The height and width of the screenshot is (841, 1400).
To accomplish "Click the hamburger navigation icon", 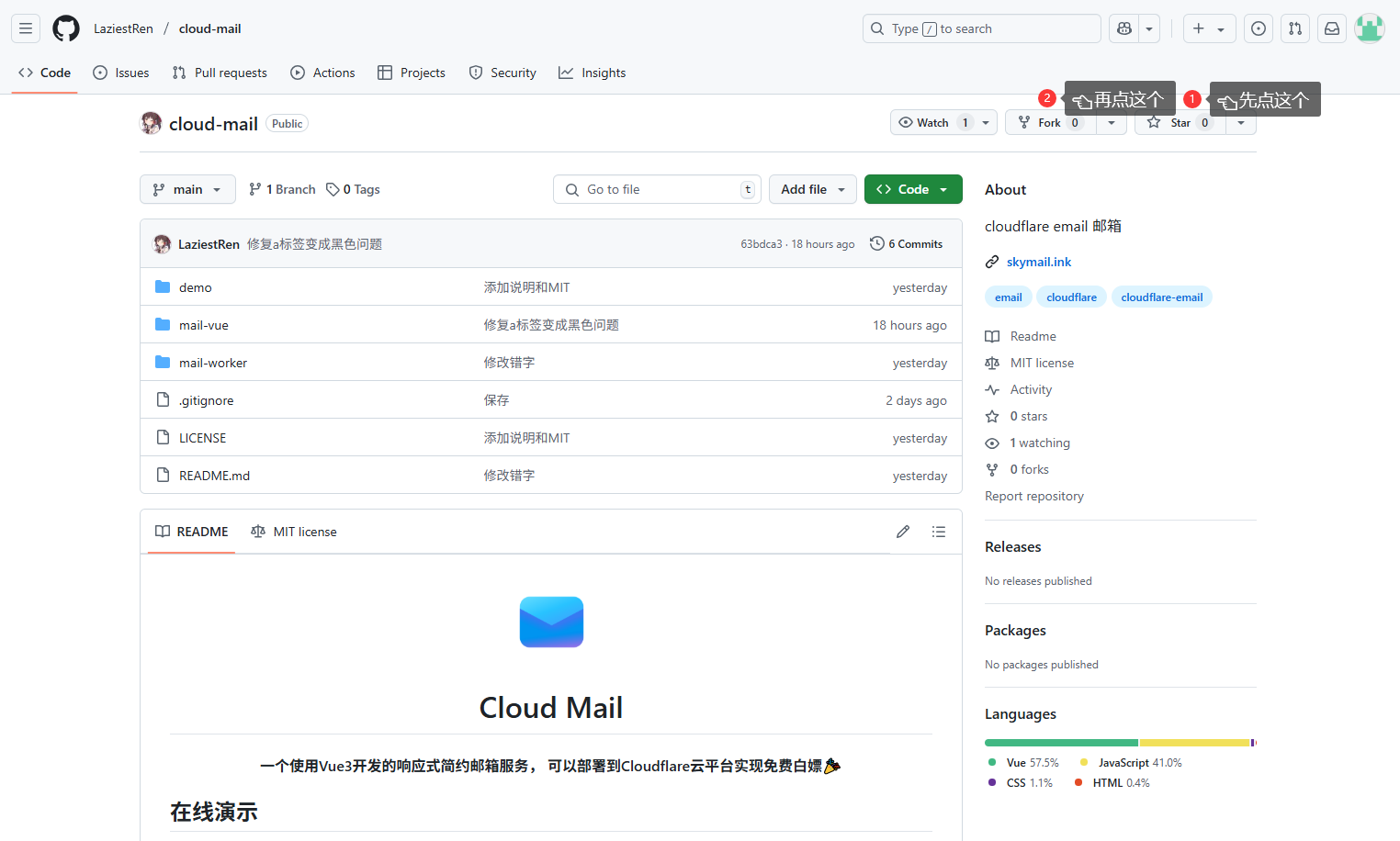I will [x=25, y=28].
